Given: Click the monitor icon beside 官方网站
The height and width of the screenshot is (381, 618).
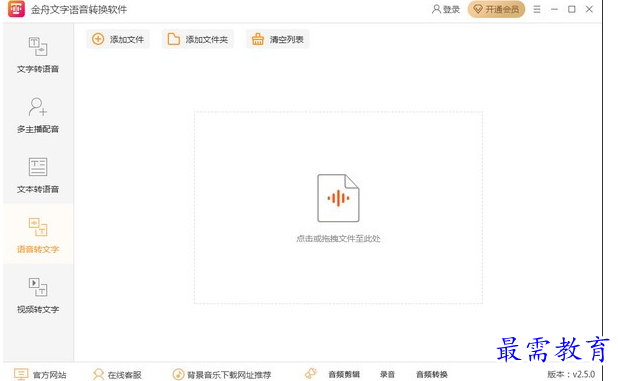Looking at the screenshot, I should [21, 374].
